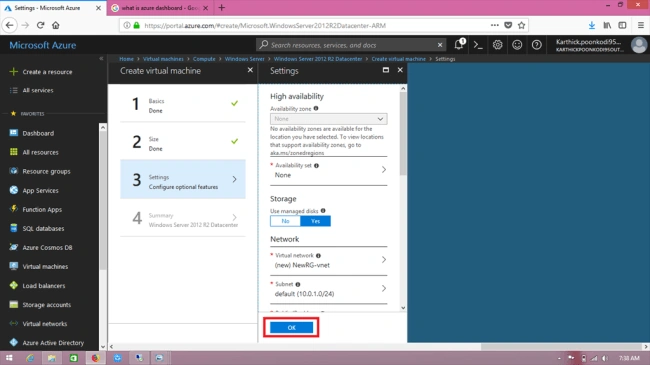
Task: Open the Availability zone dropdown
Action: coord(328,119)
